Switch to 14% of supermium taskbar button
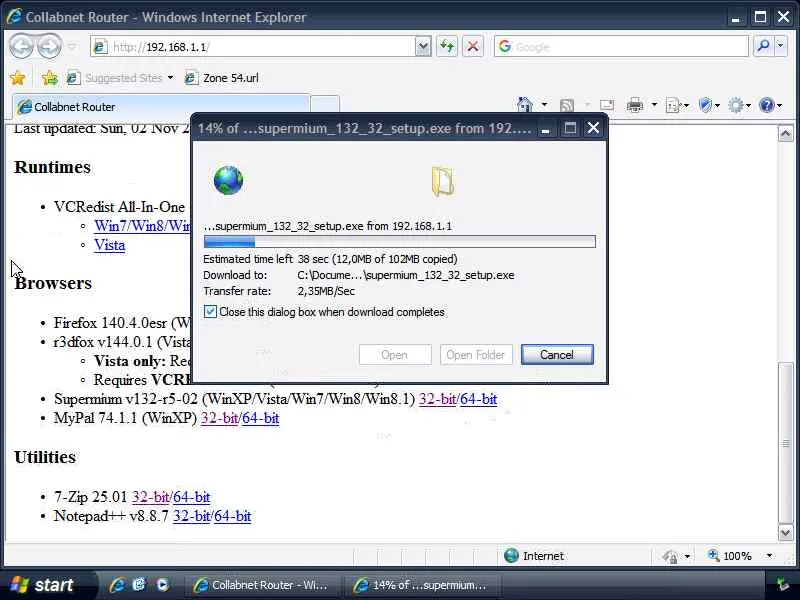The image size is (800, 600). pos(421,585)
